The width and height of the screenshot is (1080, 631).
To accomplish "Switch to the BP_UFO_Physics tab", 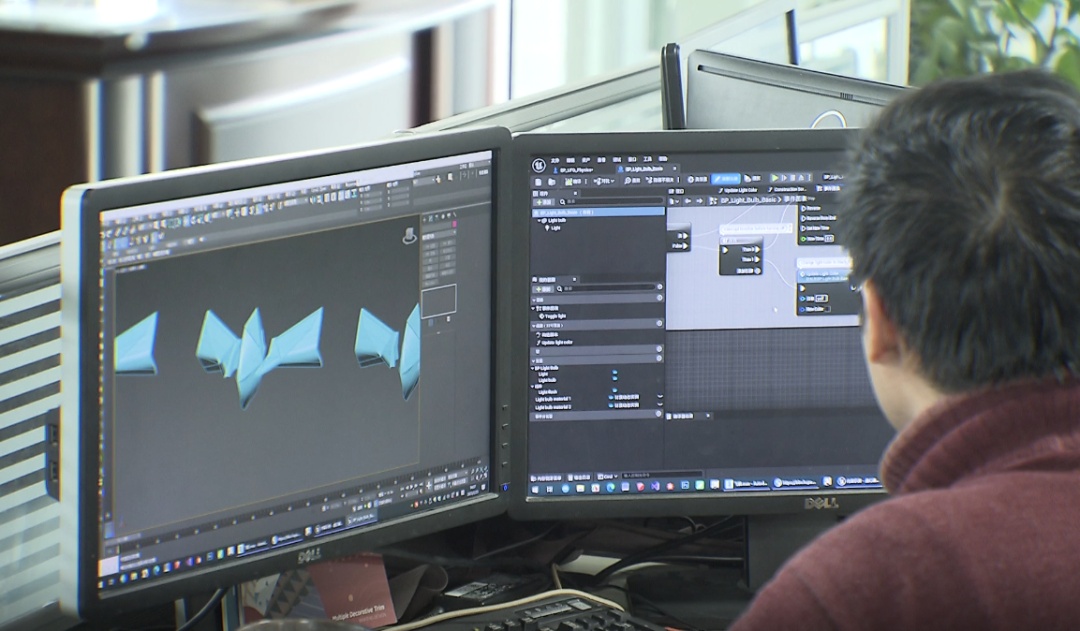I will (x=573, y=170).
